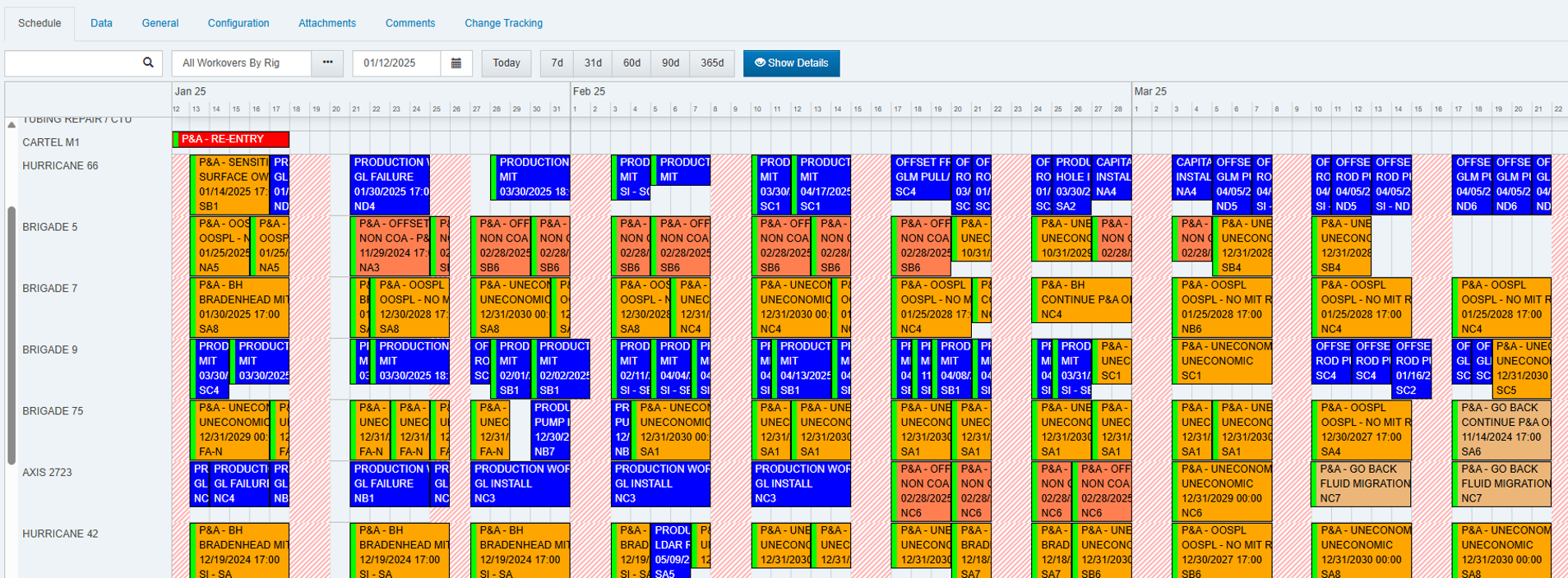Click the All Workovers By Rig field
Screen dimensions: 1568x578
241,63
